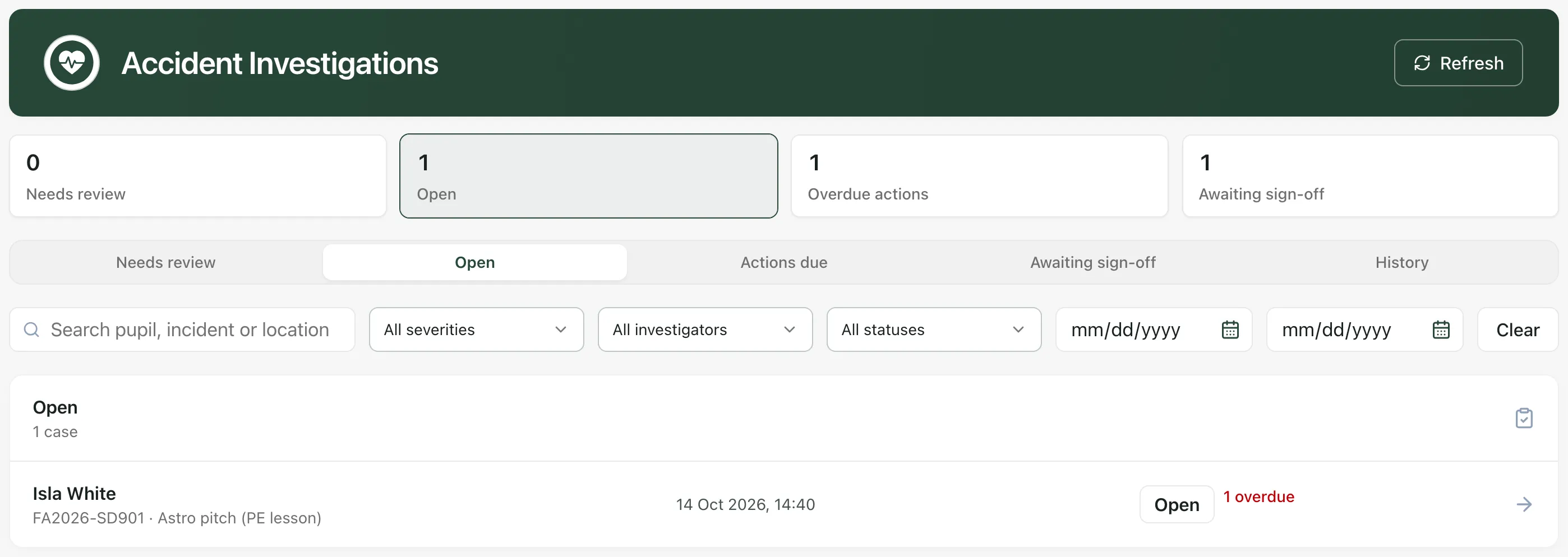Open the clipboard checklist icon in Open section
Image resolution: width=1568 pixels, height=557 pixels.
coord(1524,418)
